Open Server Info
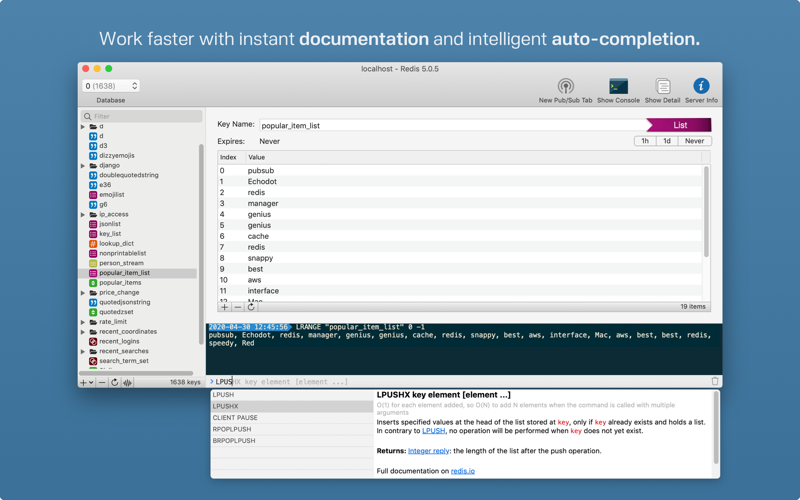800x500 pixels. pos(701,86)
